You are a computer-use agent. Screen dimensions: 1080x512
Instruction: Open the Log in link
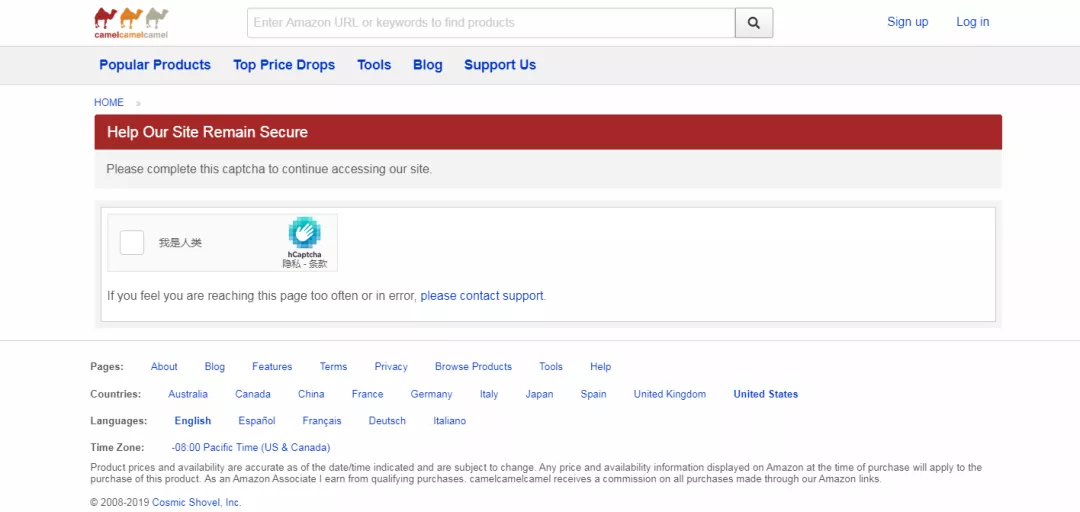[x=973, y=22]
